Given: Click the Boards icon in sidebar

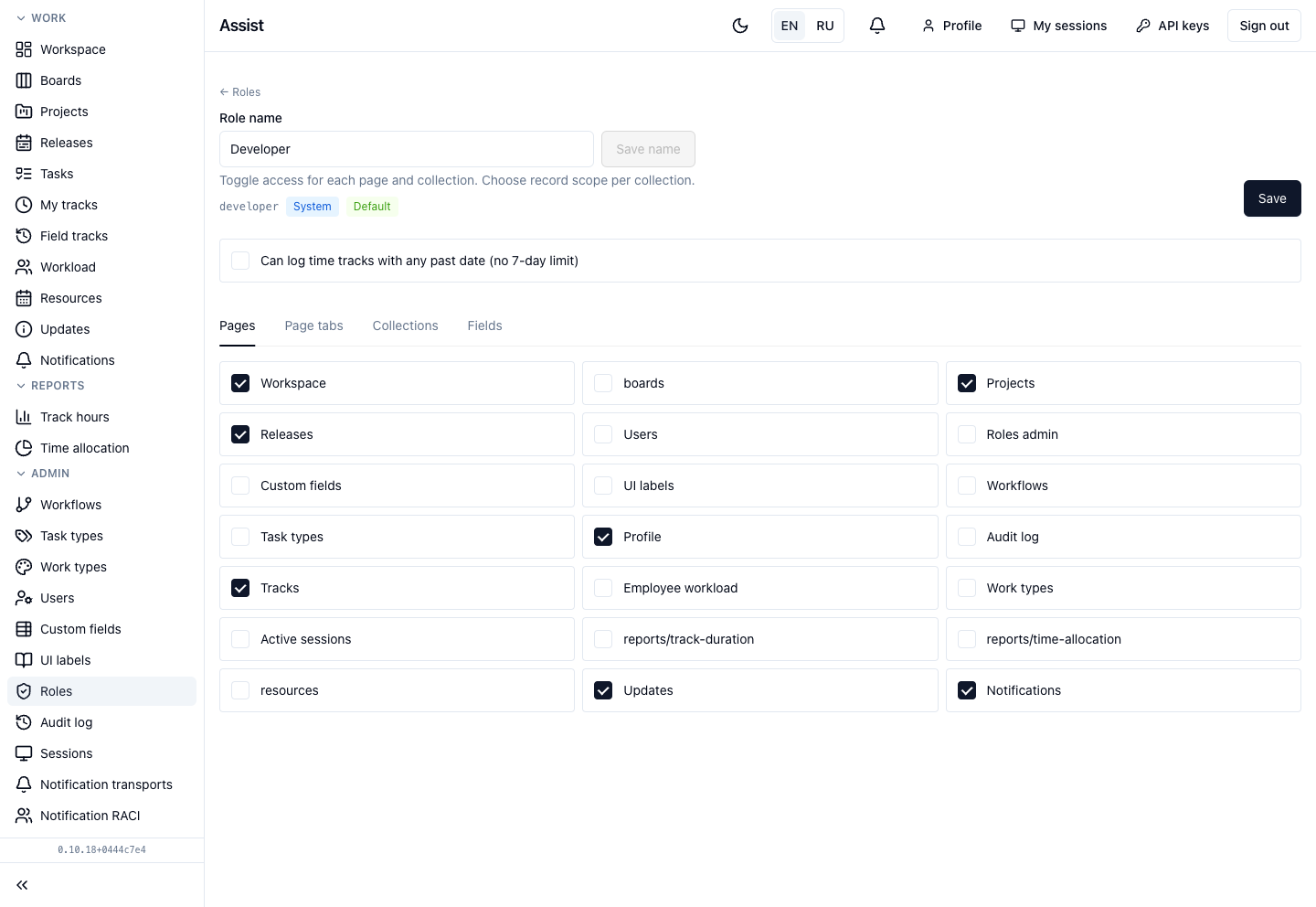Looking at the screenshot, I should click(x=24, y=80).
